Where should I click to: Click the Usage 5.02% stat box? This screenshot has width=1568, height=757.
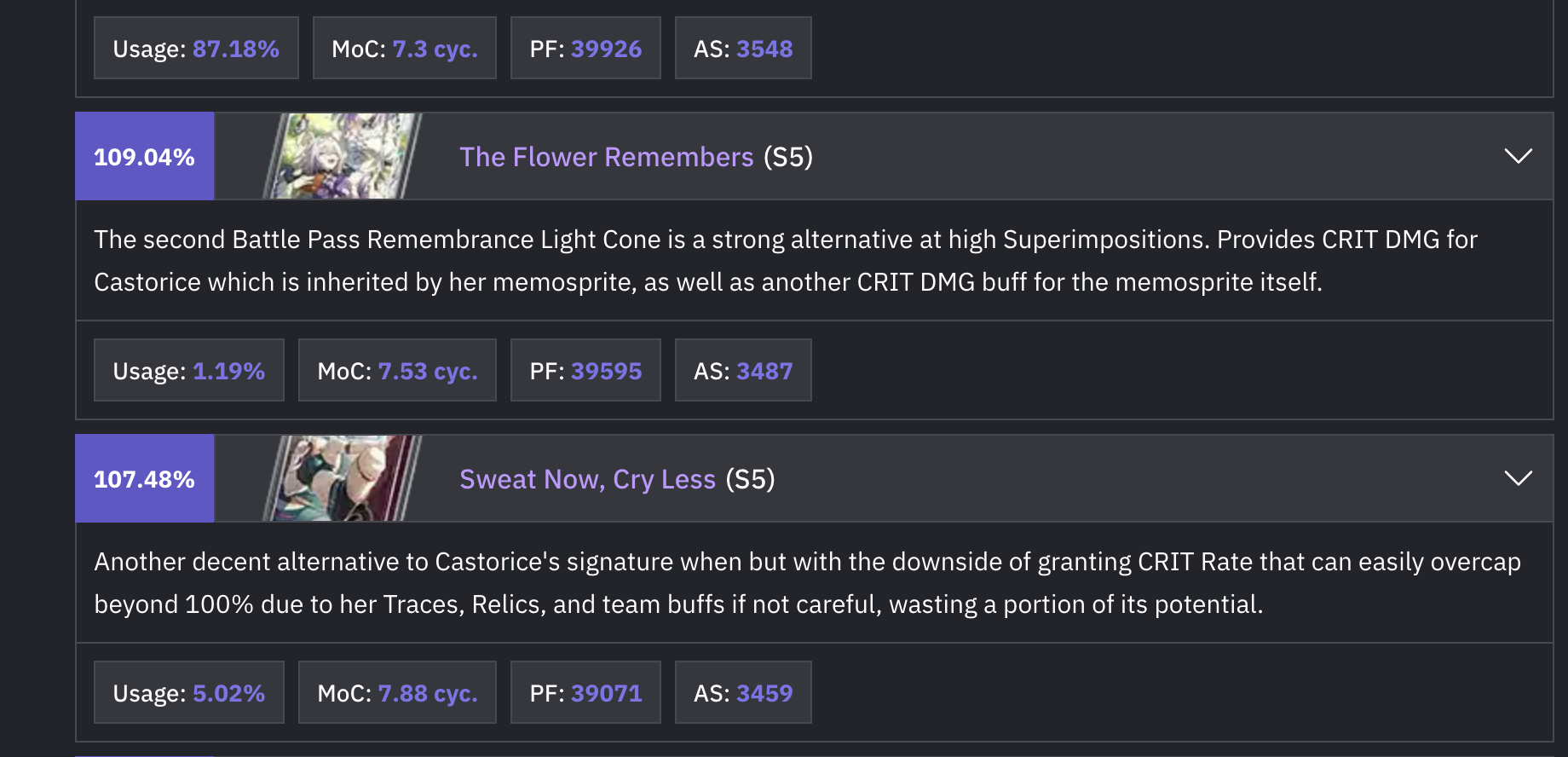click(x=188, y=693)
